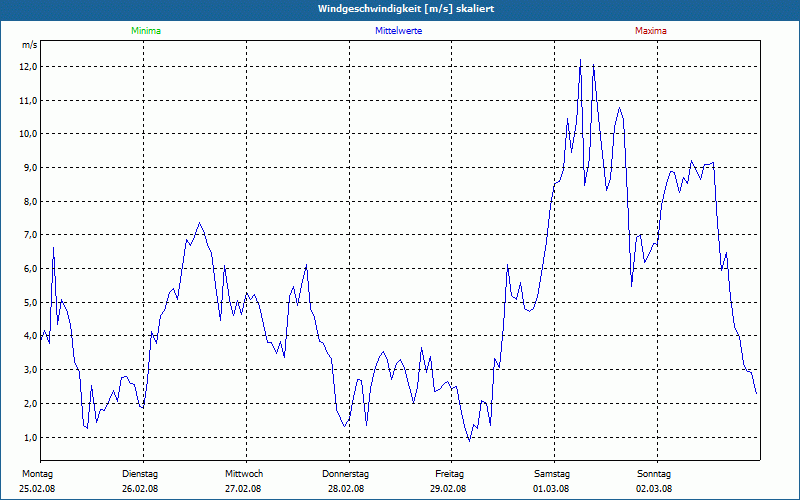Screen dimensions: 800x500
Task: Click the Donnerstag day label
Action: tap(345, 474)
